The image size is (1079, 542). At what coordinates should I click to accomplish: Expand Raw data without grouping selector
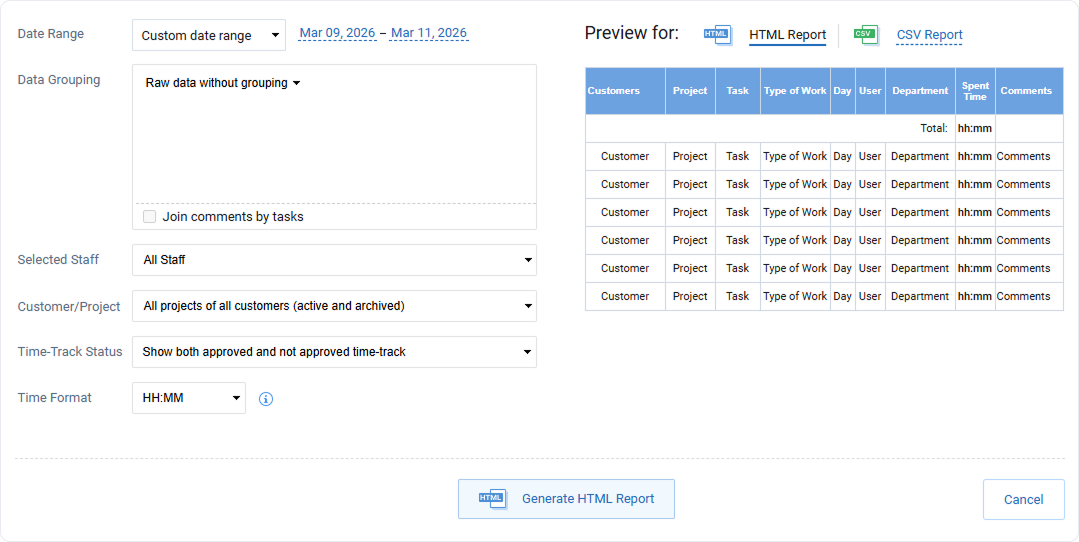point(223,83)
